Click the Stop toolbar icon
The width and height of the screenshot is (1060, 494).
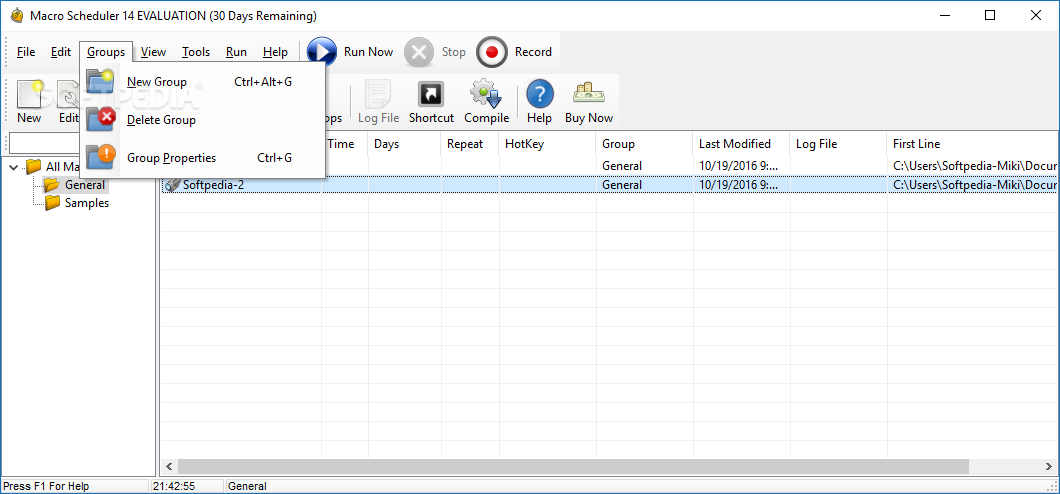pos(419,52)
